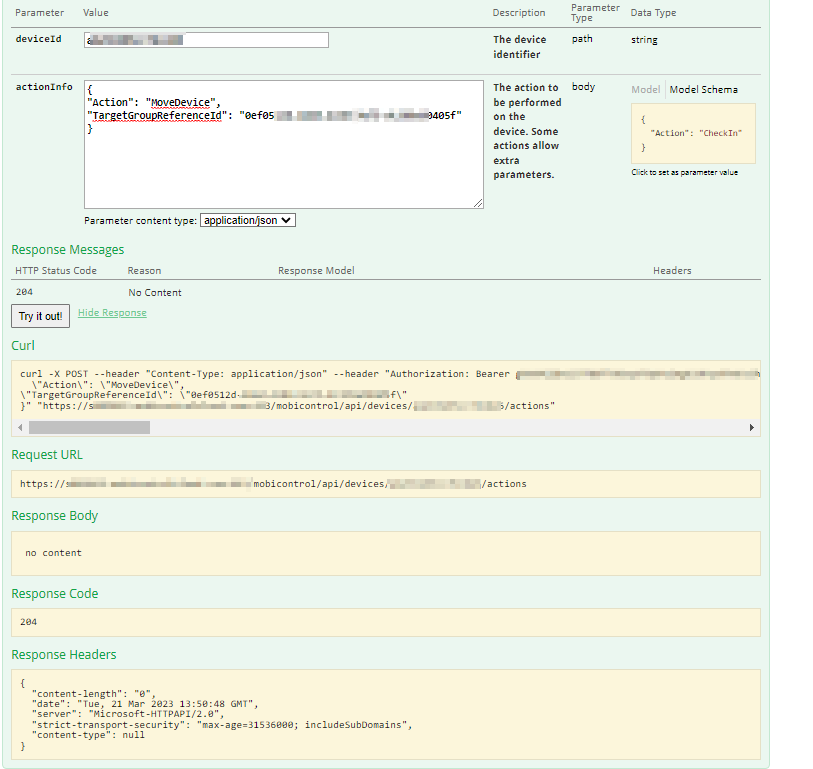Image resolution: width=813 pixels, height=769 pixels.
Task: Click the "no content" Response Body text
Action: (x=54, y=553)
